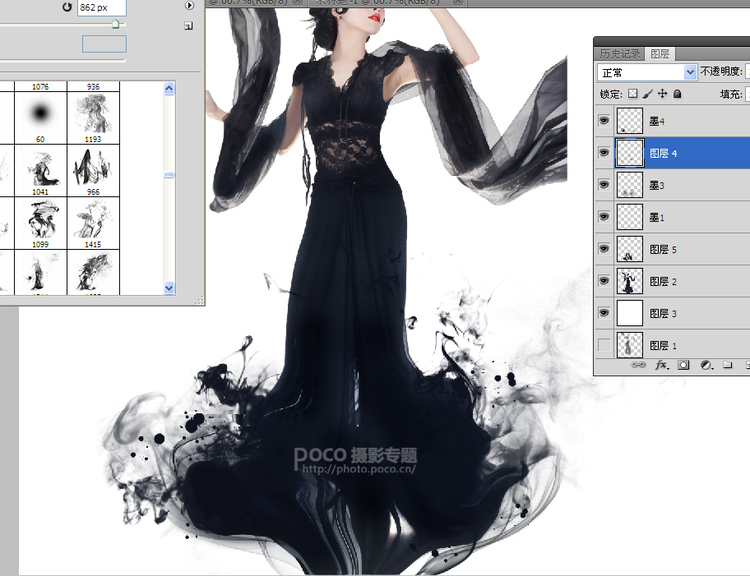Image resolution: width=750 pixels, height=576 pixels.
Task: Click the hardness slider track below the empty field
Action: 62,61
